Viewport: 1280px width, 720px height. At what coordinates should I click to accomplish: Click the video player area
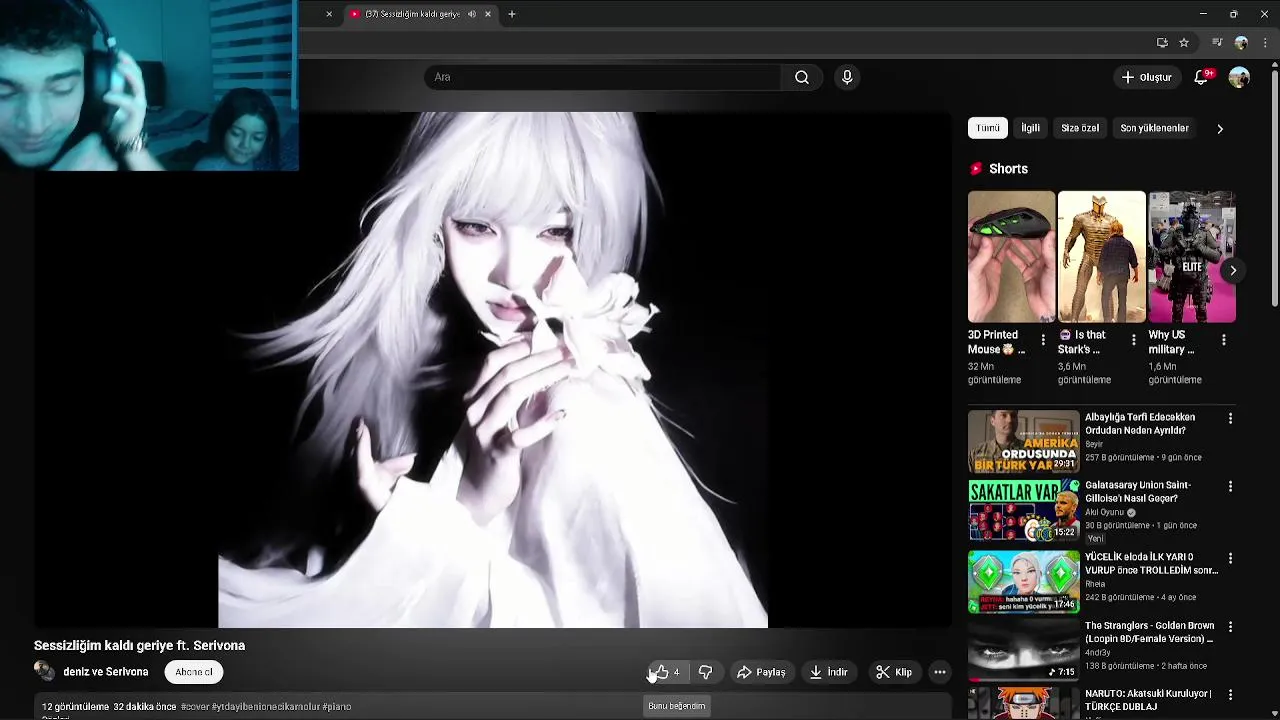tap(493, 369)
